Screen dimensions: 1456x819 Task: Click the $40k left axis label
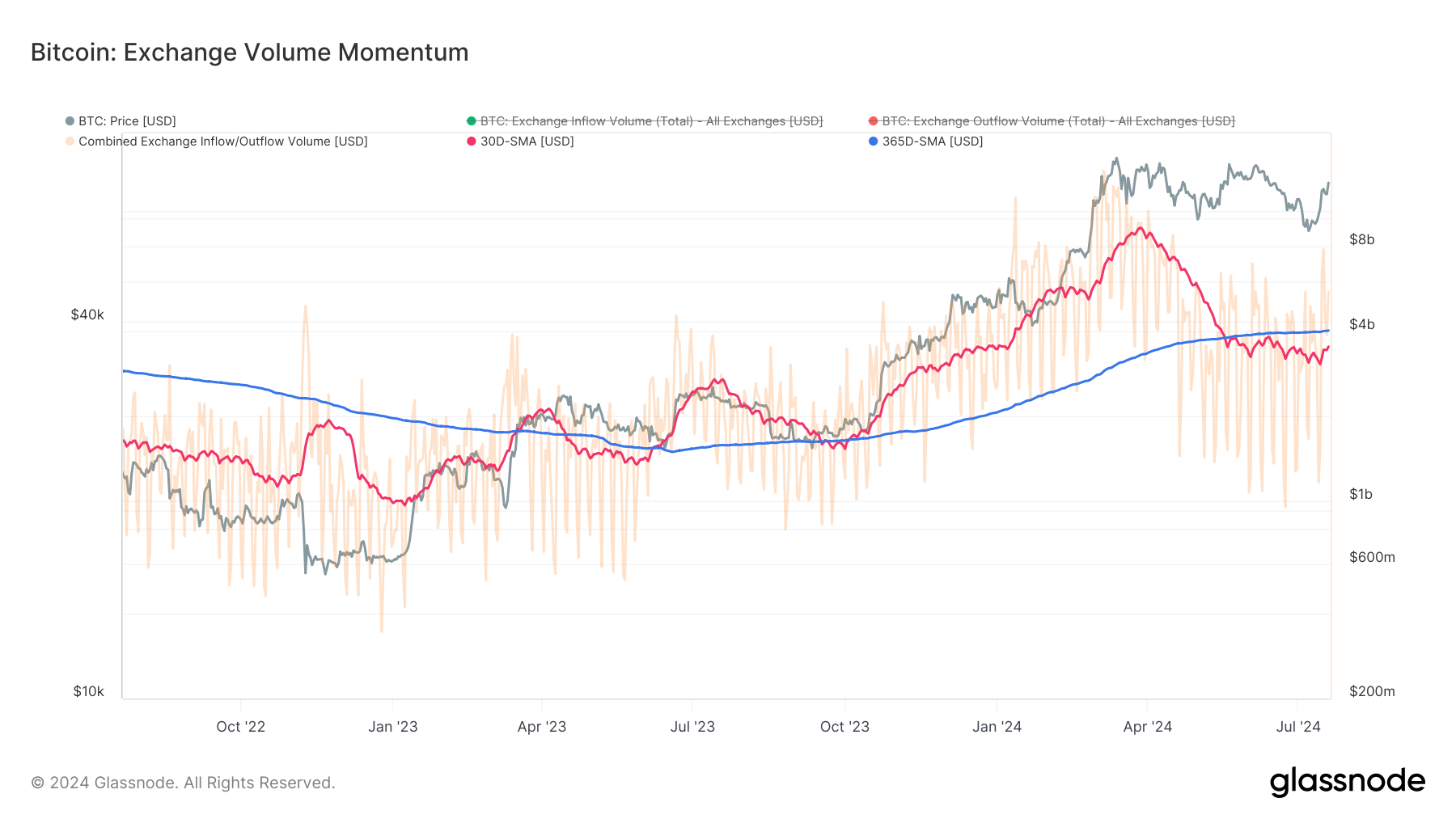[87, 315]
